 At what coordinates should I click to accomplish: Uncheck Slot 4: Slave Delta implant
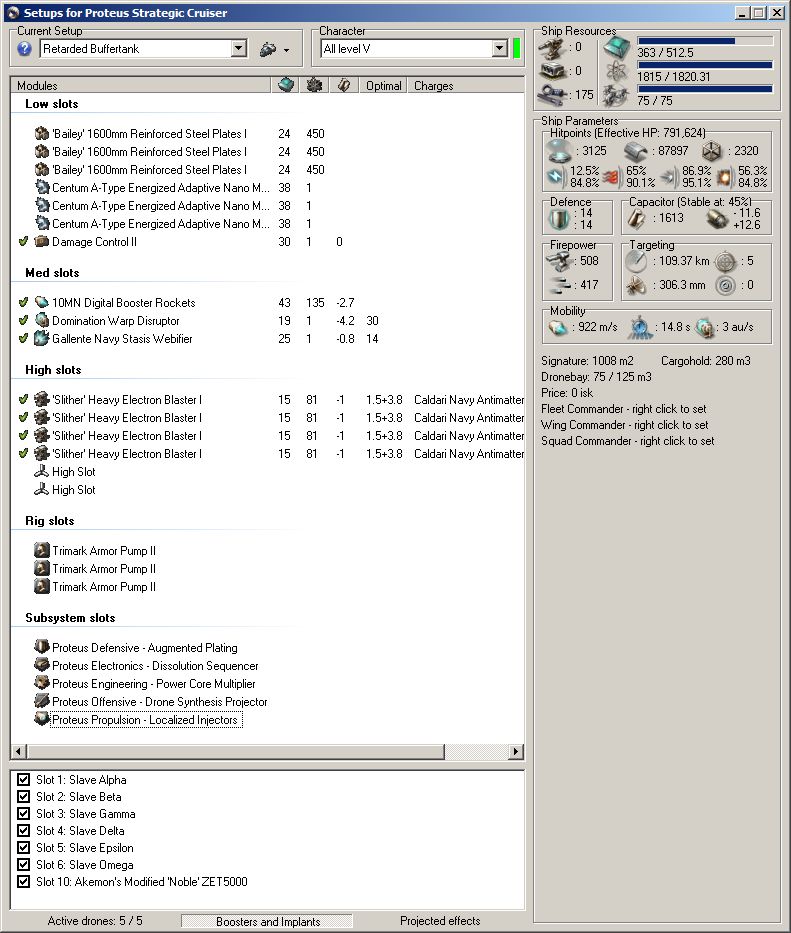click(24, 830)
